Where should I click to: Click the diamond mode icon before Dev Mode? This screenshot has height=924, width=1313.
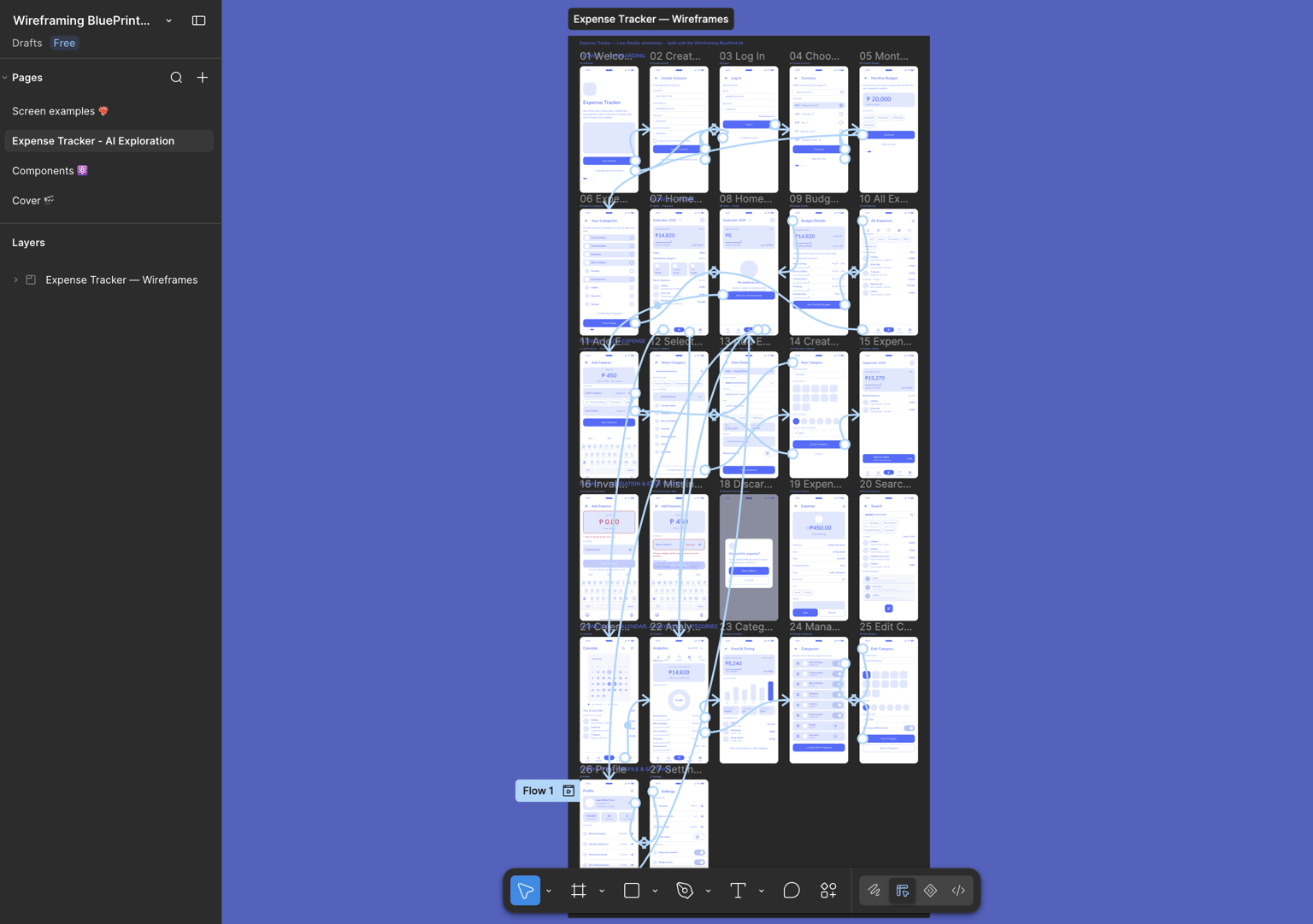tap(931, 891)
